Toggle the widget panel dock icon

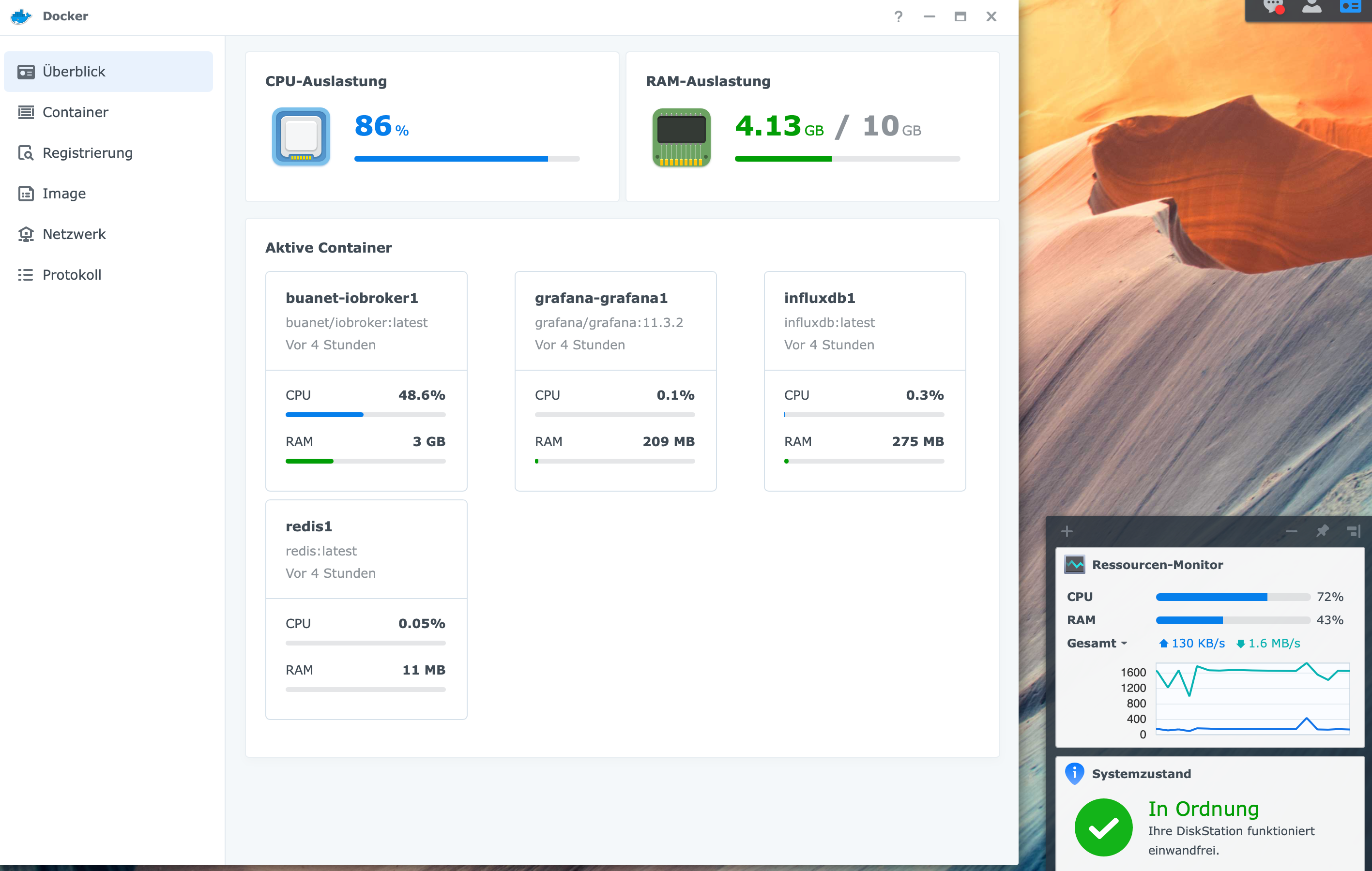tap(1354, 531)
